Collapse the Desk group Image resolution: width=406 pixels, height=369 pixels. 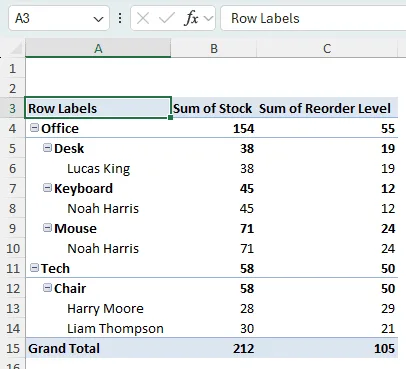click(x=47, y=148)
